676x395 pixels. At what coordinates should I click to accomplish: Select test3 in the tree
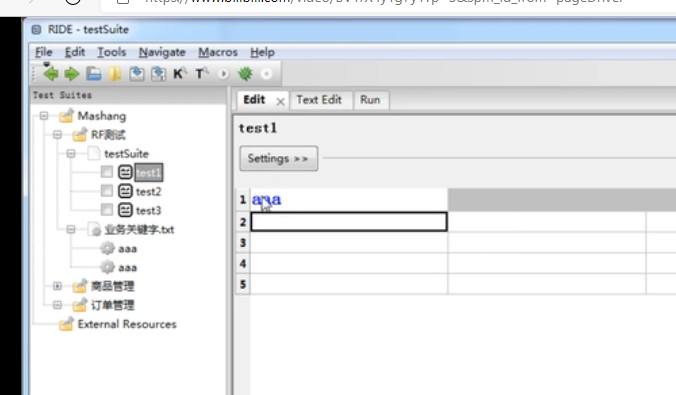click(149, 210)
